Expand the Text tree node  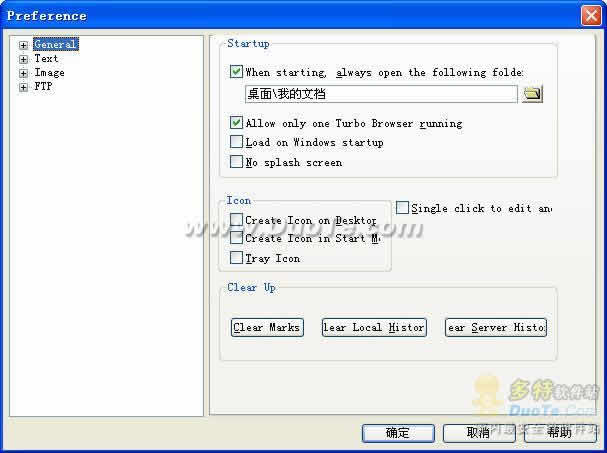(x=23, y=59)
